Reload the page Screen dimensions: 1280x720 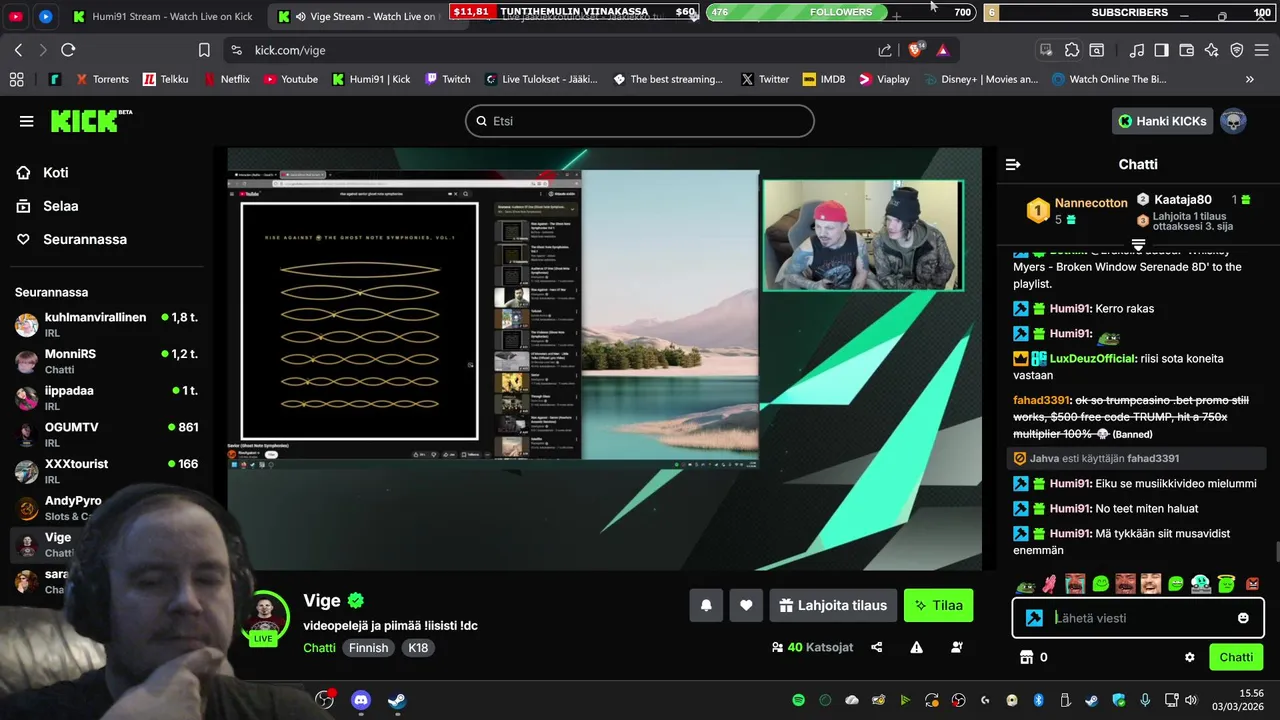point(68,50)
